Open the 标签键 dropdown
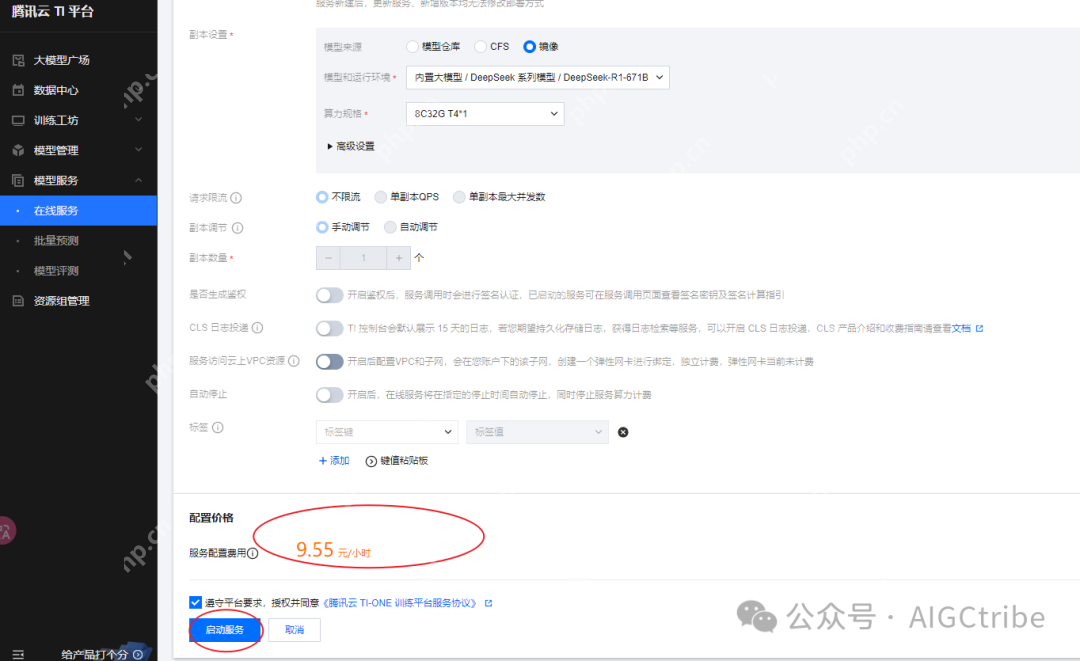The width and height of the screenshot is (1080, 661). click(388, 432)
